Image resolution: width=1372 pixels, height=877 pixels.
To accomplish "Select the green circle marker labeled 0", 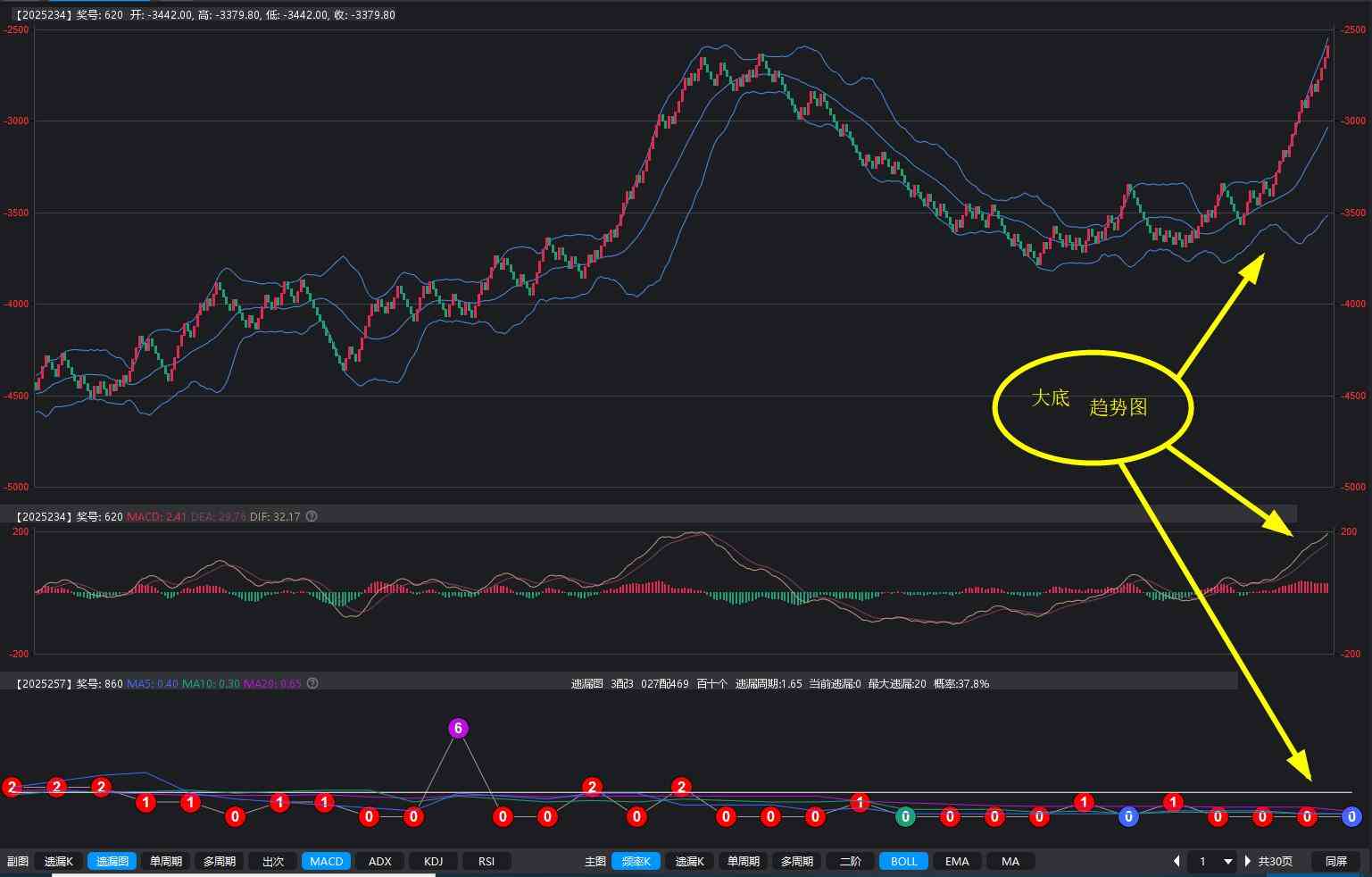I will tap(905, 816).
